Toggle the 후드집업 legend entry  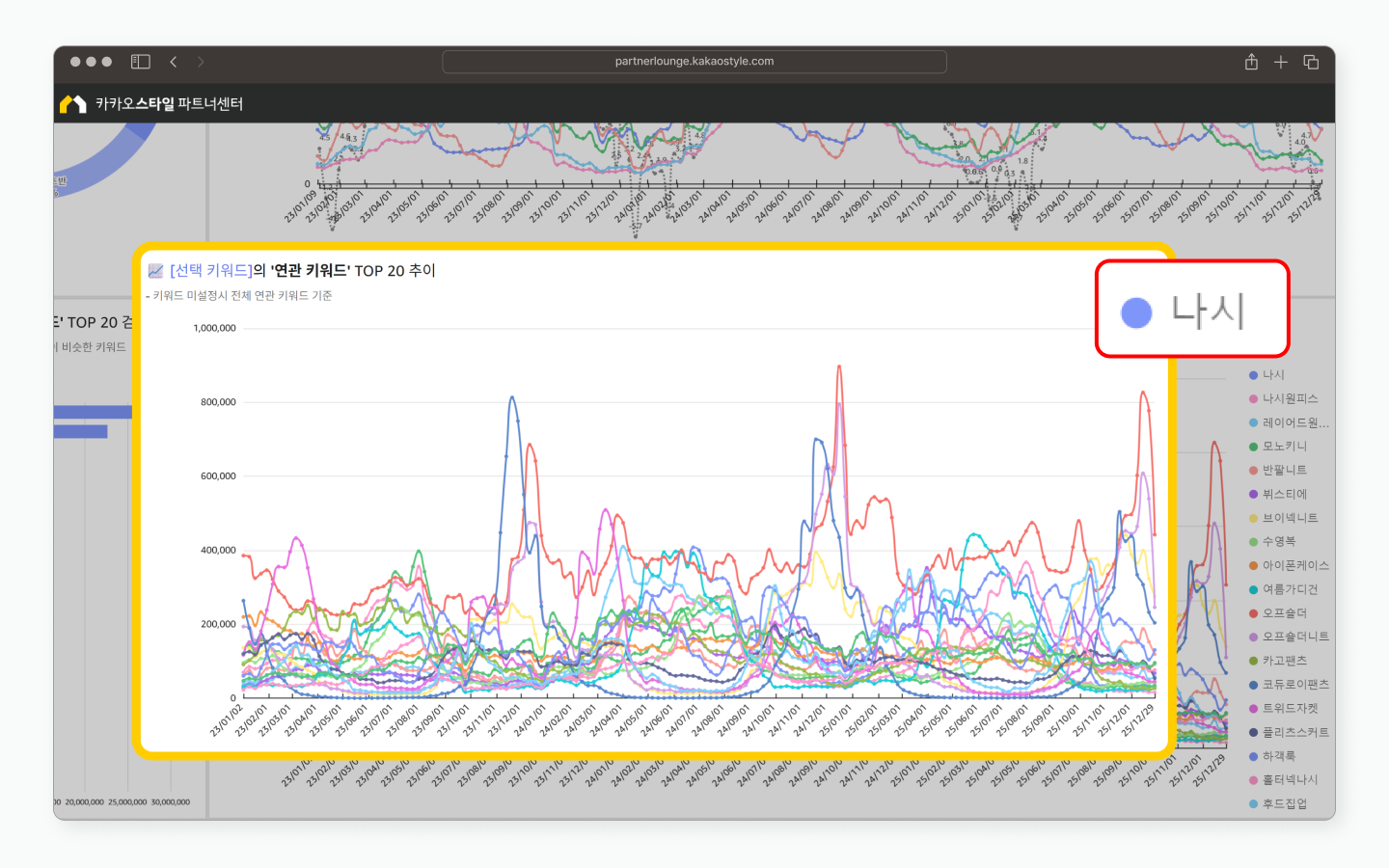pyautogui.click(x=1284, y=803)
